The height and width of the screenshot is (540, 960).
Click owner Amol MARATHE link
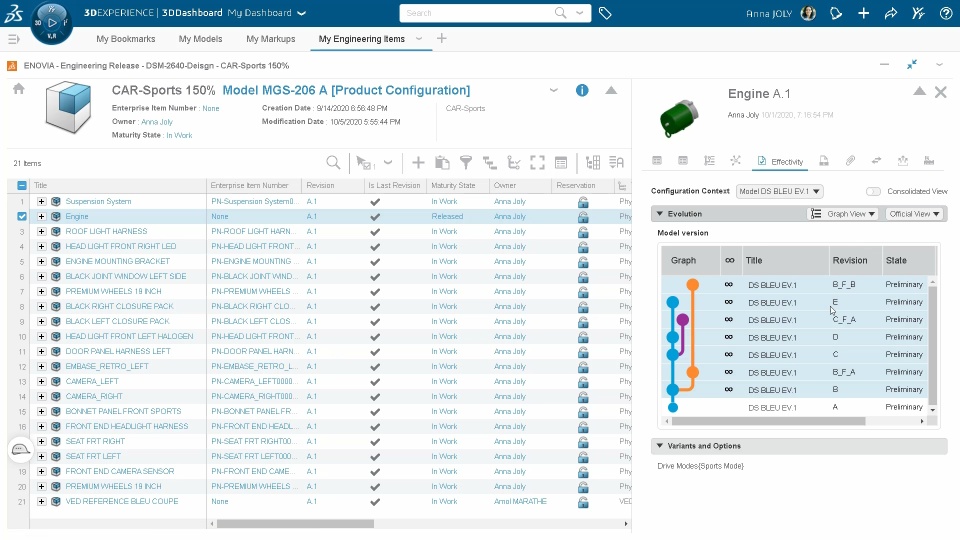tap(520, 501)
